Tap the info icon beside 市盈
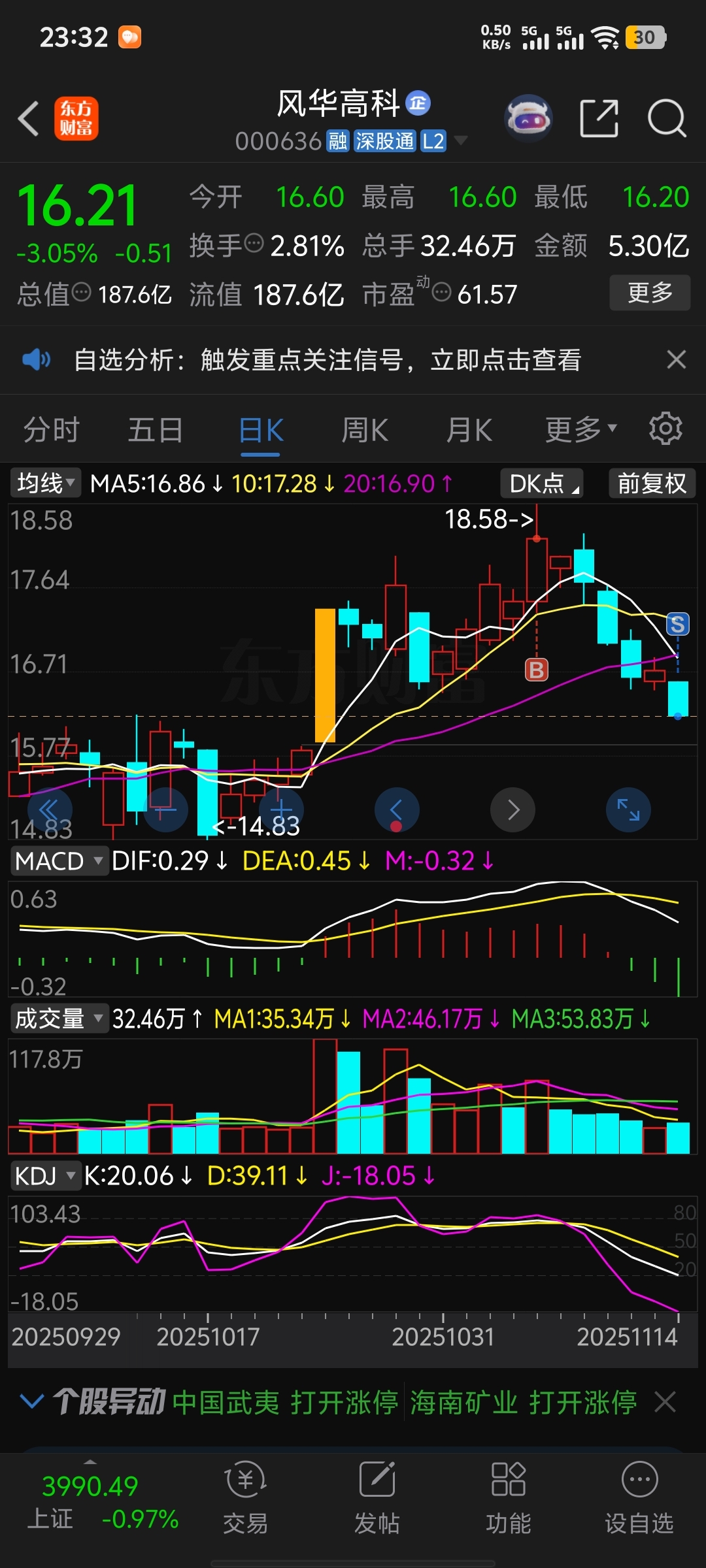This screenshot has width=706, height=1568. tap(442, 292)
